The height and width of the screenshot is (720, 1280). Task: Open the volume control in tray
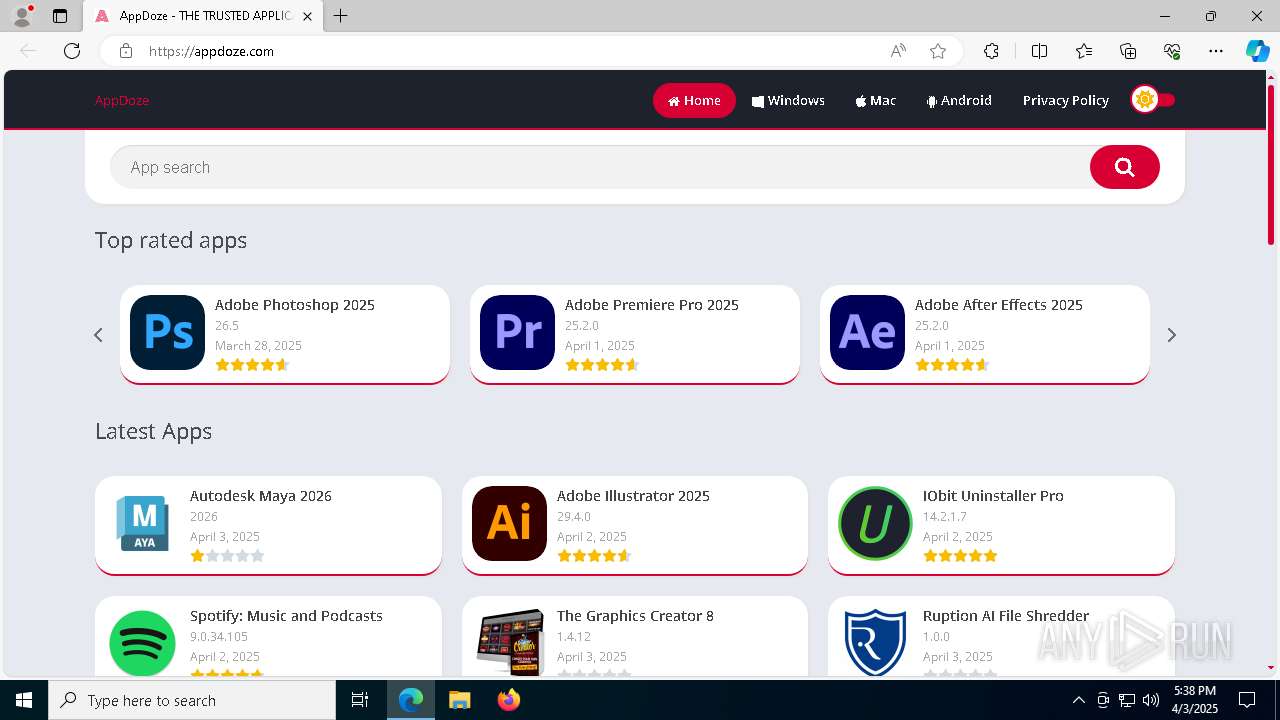[1151, 700]
